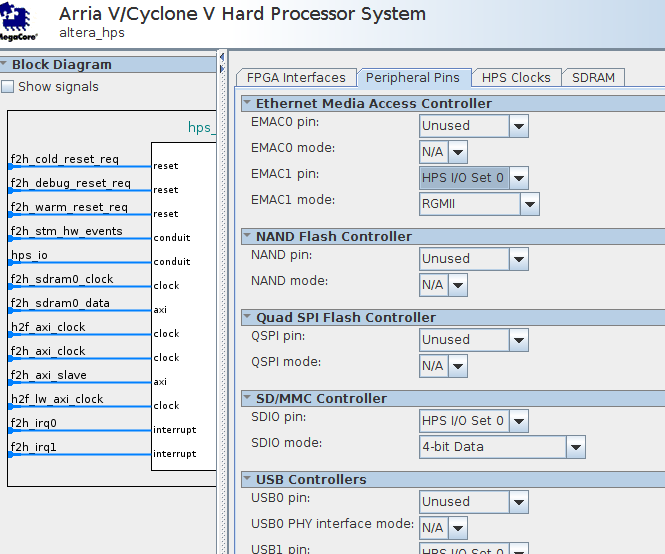665x554 pixels.
Task: Open the NAND pin dropdown
Action: [x=474, y=259]
